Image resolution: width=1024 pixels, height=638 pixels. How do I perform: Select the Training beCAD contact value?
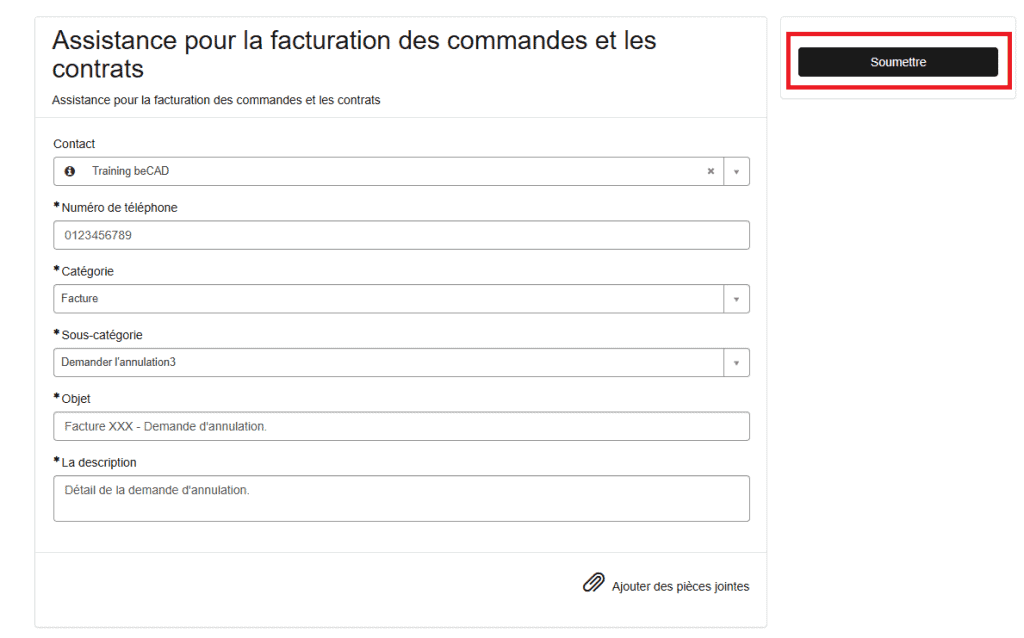(131, 171)
